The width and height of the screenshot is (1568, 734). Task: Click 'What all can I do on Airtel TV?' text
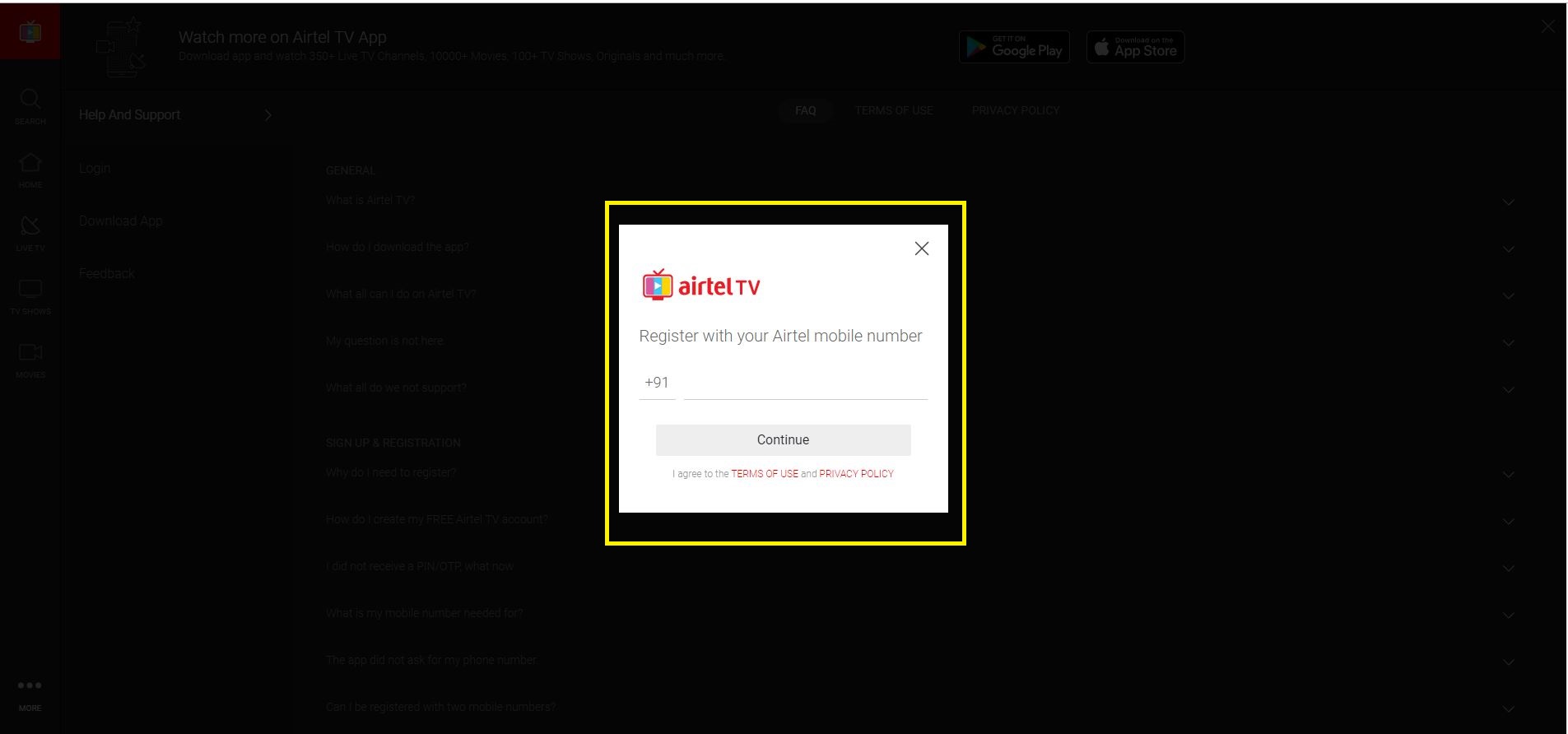pyautogui.click(x=401, y=294)
